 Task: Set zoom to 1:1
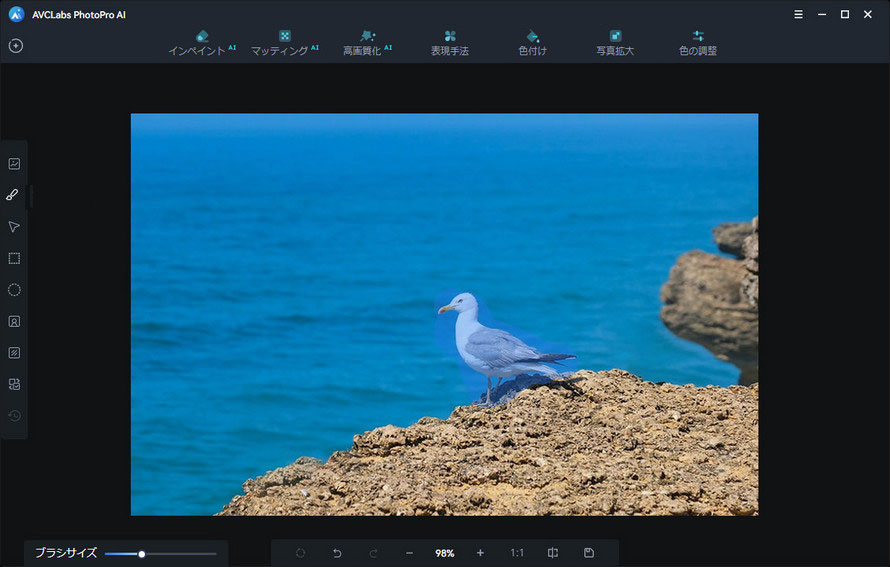[517, 553]
